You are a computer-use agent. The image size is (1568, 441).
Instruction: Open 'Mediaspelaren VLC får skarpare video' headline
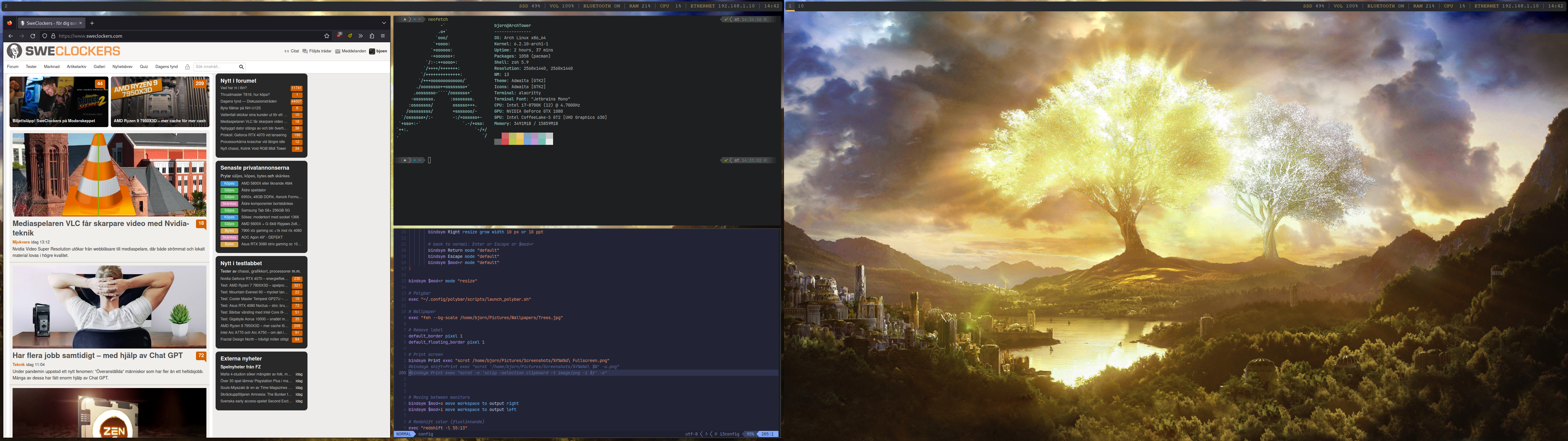tap(101, 228)
